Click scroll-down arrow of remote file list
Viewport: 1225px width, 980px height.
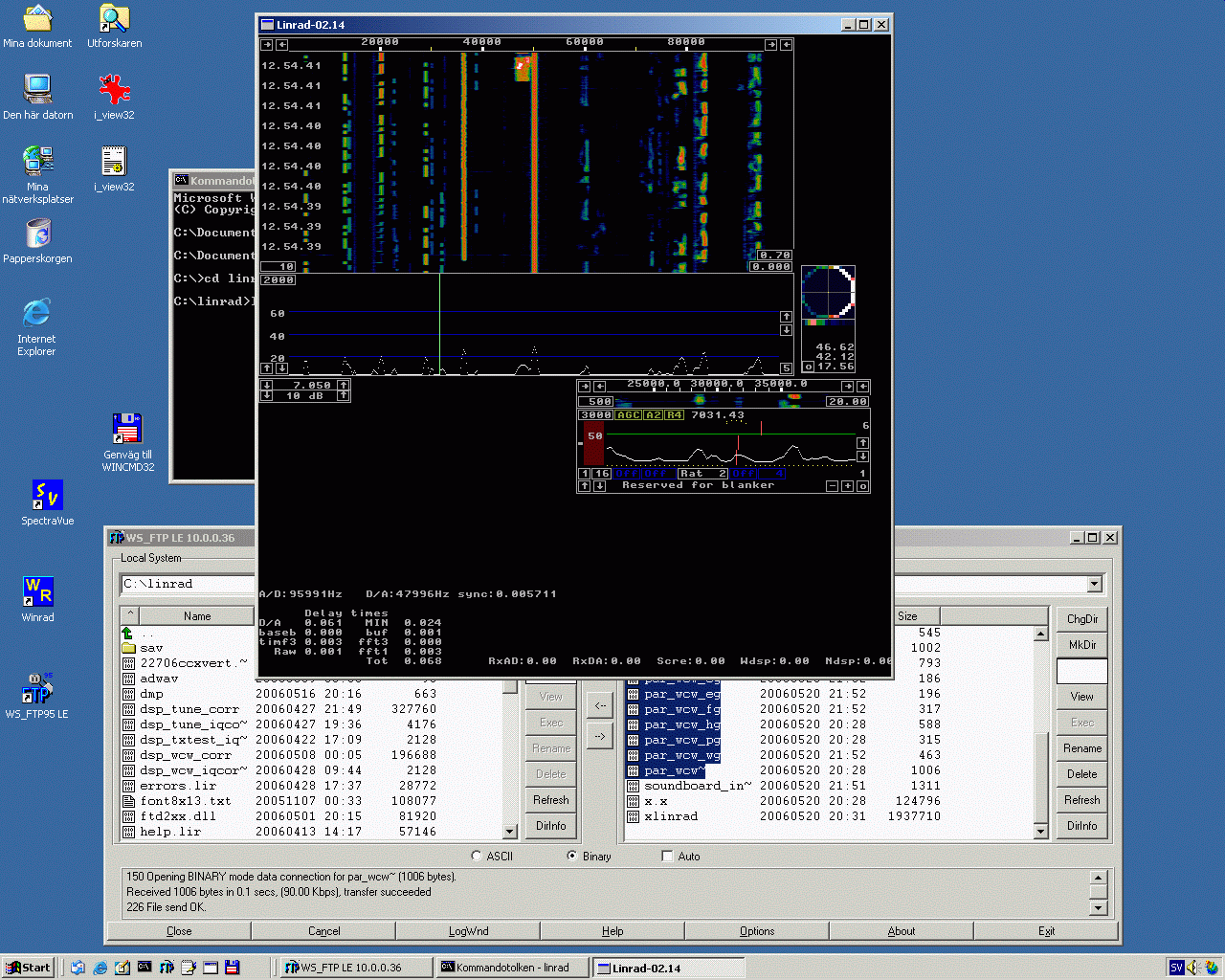pyautogui.click(x=1041, y=832)
